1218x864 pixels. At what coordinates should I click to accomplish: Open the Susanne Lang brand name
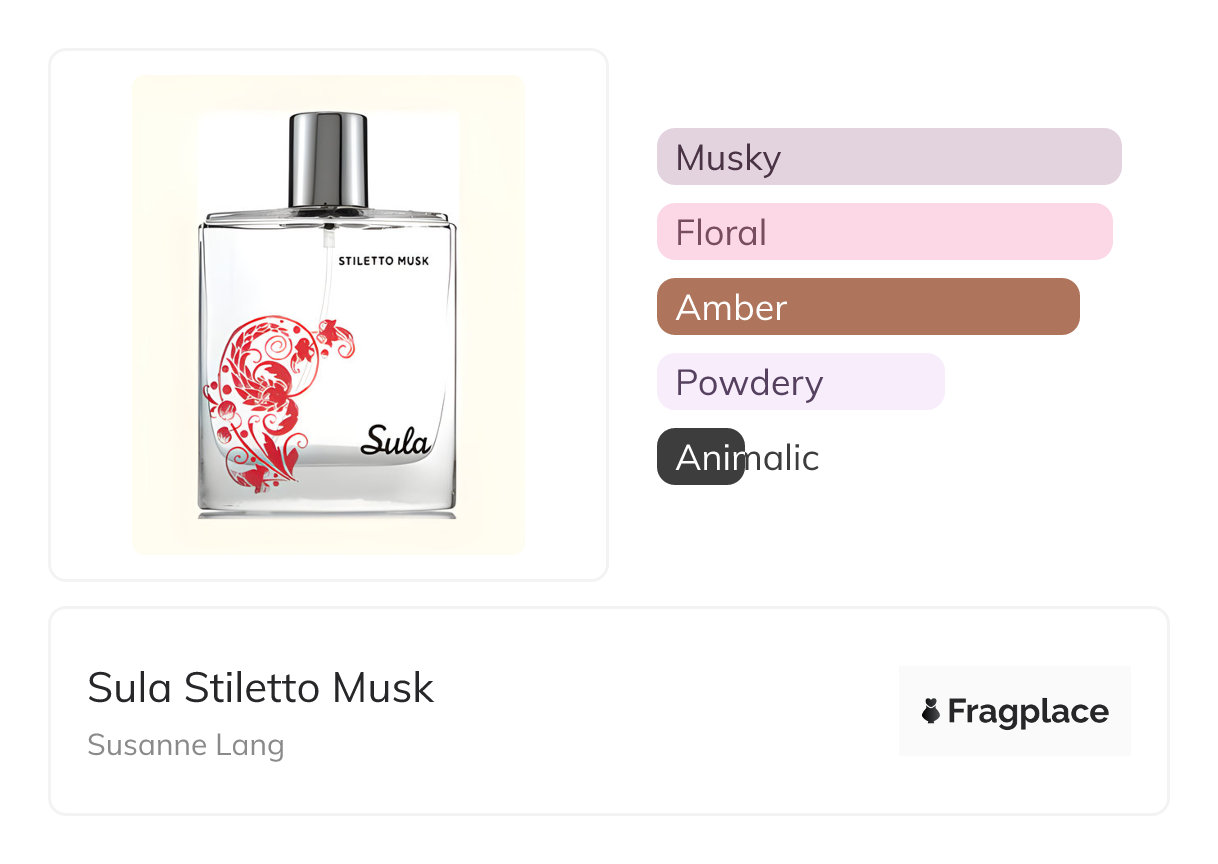click(186, 745)
